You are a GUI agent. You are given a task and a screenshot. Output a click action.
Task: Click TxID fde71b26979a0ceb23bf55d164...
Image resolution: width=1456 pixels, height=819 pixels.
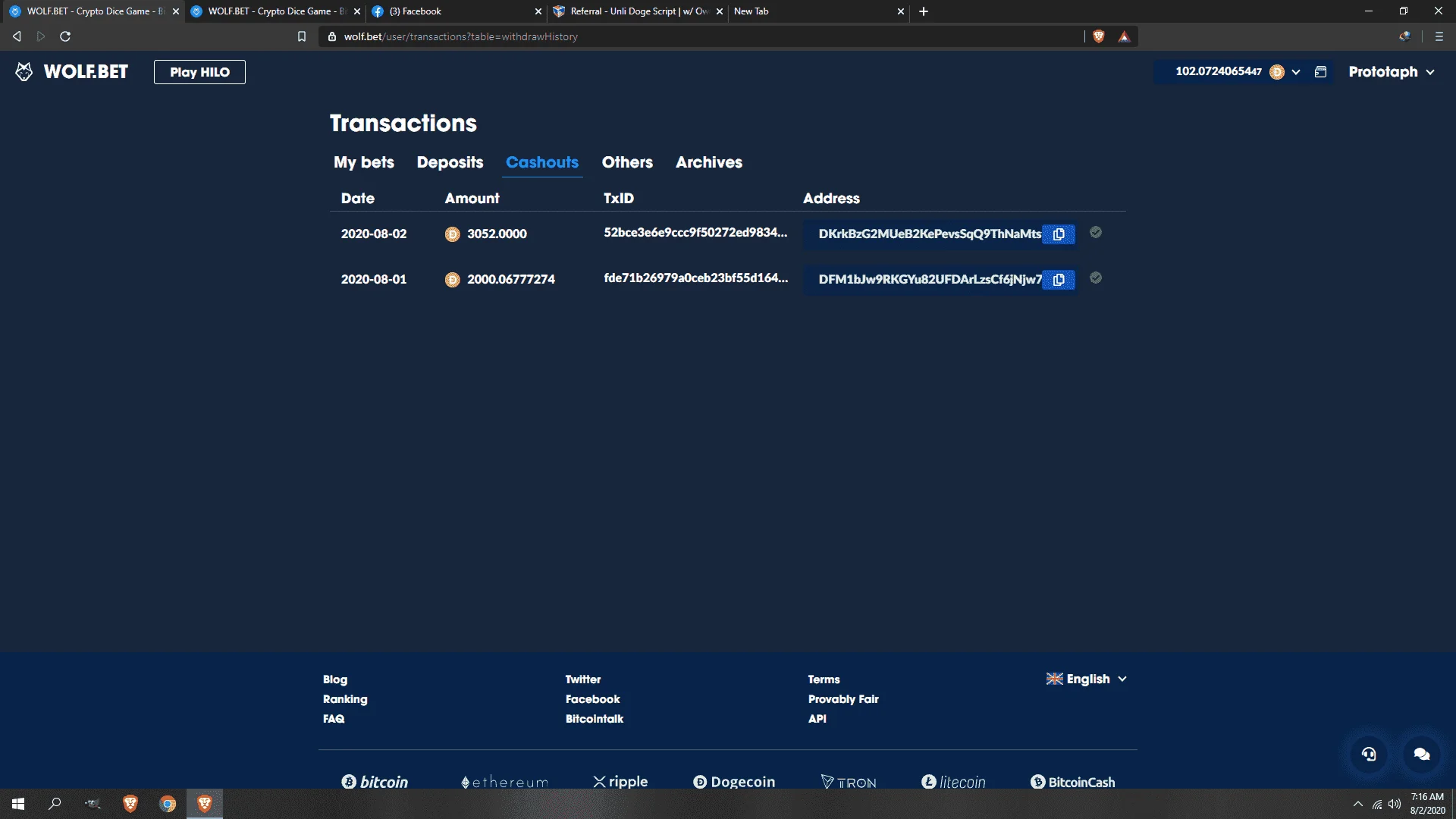[x=695, y=278]
